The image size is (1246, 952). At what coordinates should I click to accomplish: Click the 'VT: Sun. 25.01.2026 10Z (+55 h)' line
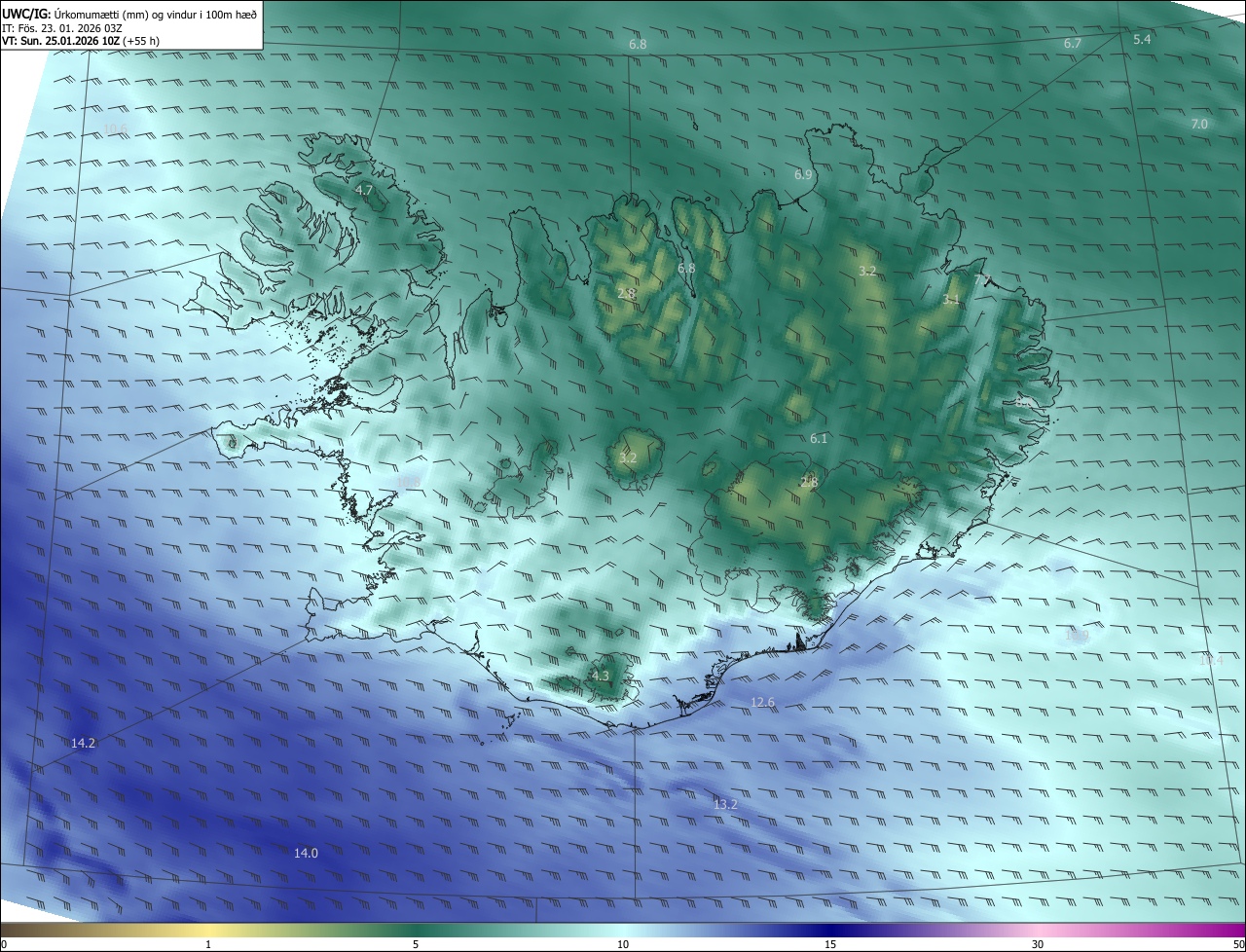(81, 42)
